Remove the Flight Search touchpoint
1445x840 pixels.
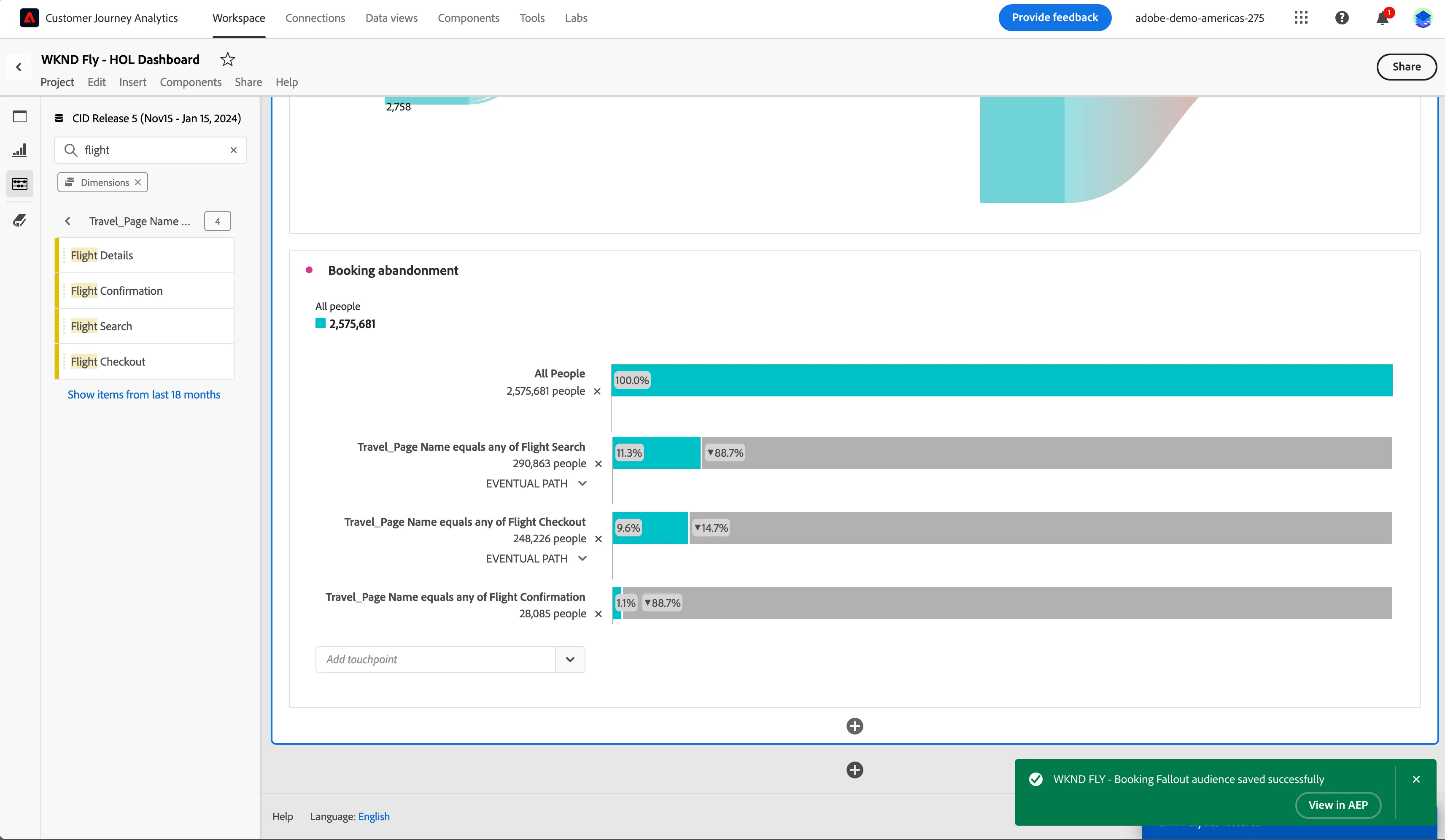[598, 464]
